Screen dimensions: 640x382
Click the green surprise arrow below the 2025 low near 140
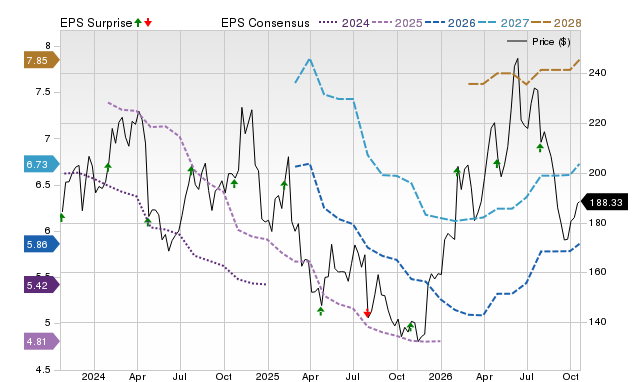pyautogui.click(x=321, y=311)
